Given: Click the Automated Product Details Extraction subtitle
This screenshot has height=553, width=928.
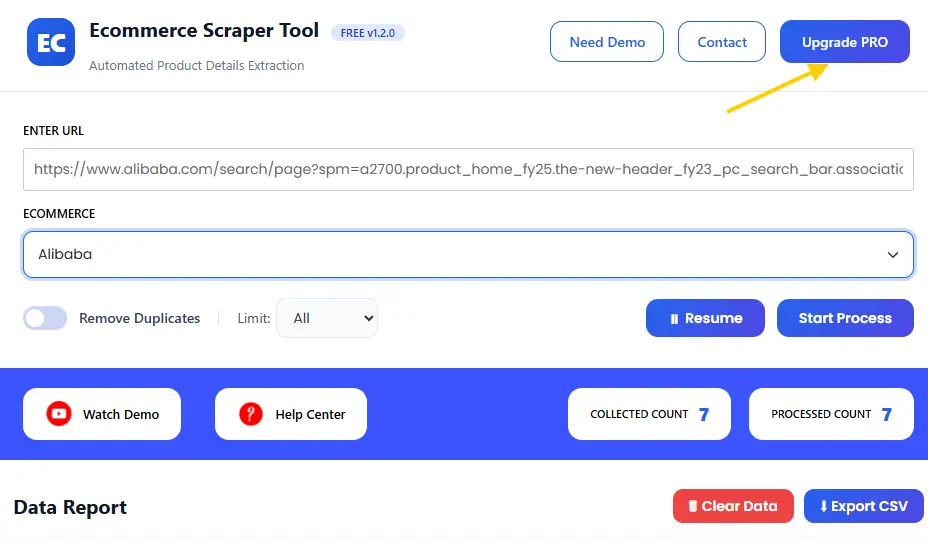Looking at the screenshot, I should point(196,66).
